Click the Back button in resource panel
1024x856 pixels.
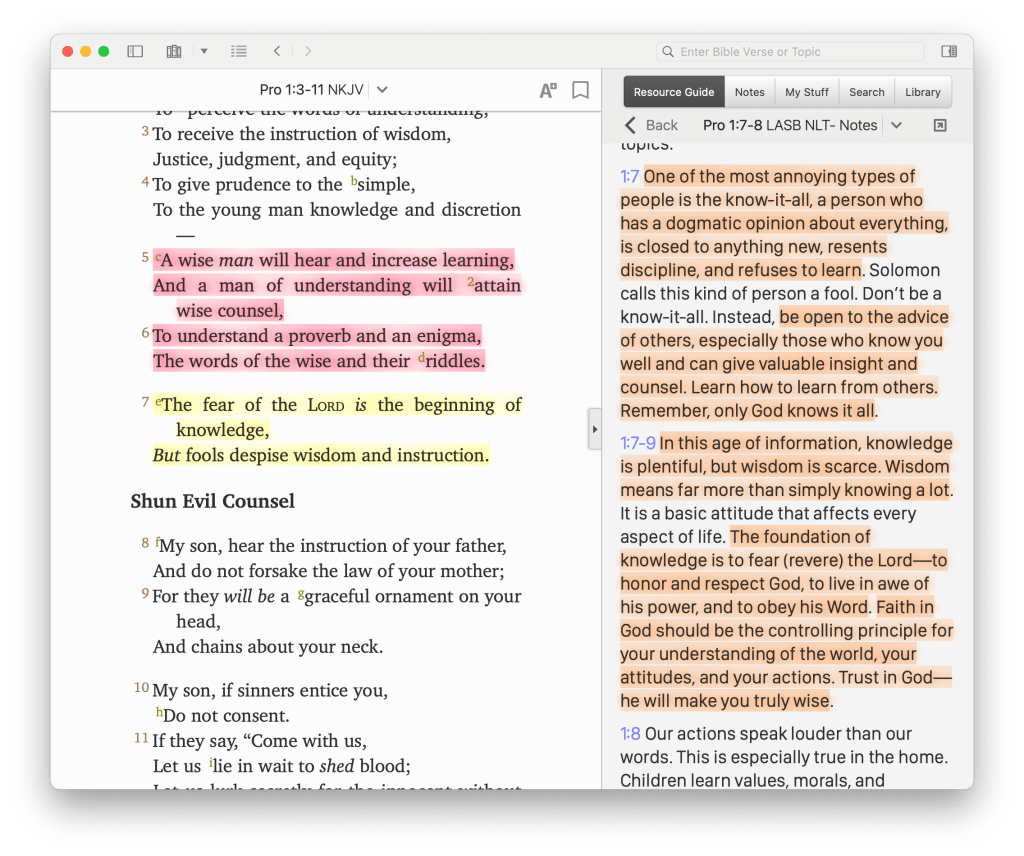651,125
